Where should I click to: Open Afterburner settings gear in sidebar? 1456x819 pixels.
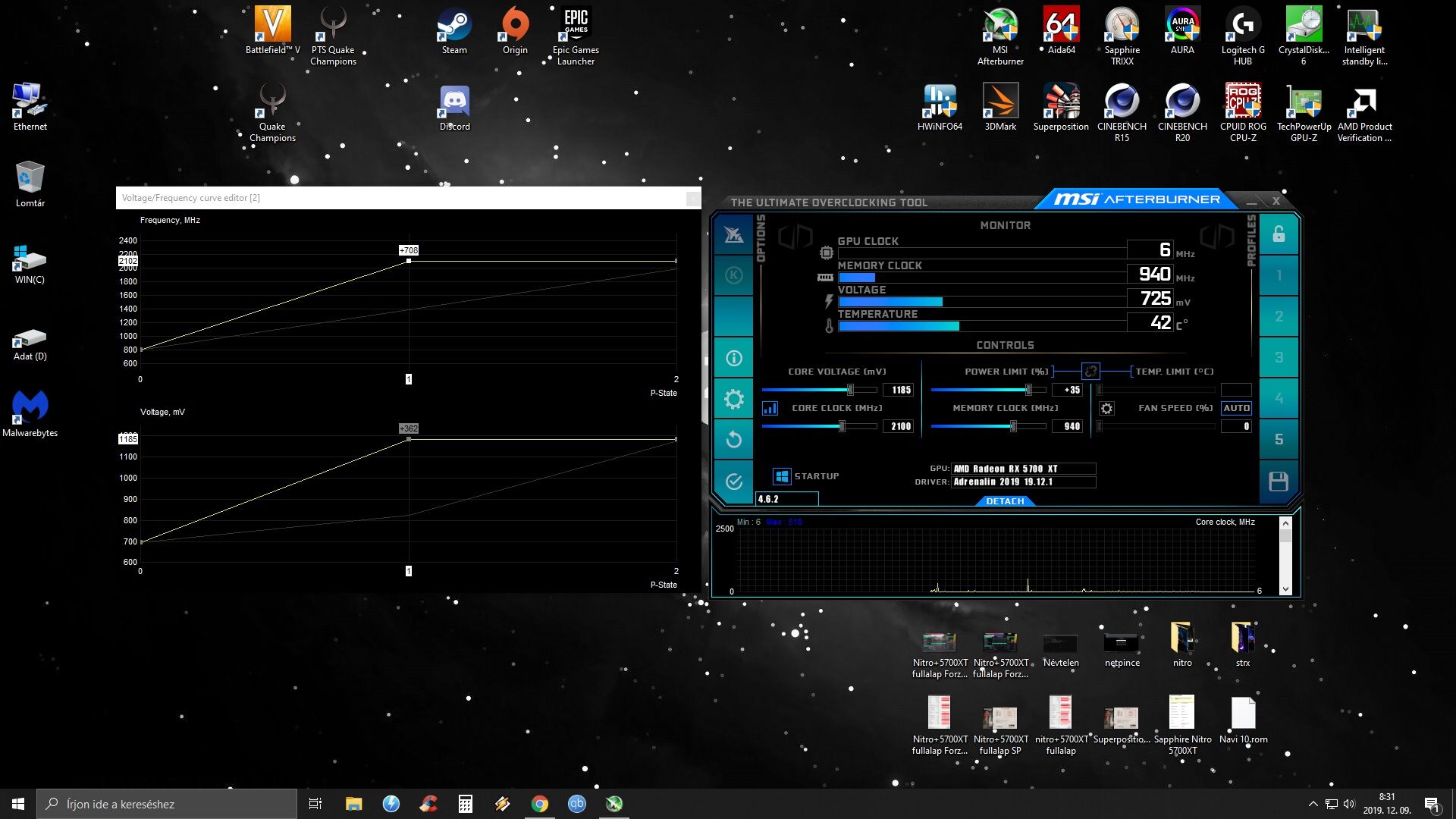click(733, 399)
